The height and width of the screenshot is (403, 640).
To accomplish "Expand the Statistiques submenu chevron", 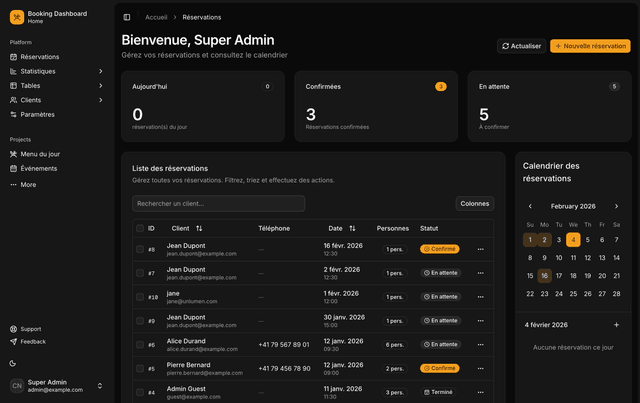I will (x=100, y=71).
